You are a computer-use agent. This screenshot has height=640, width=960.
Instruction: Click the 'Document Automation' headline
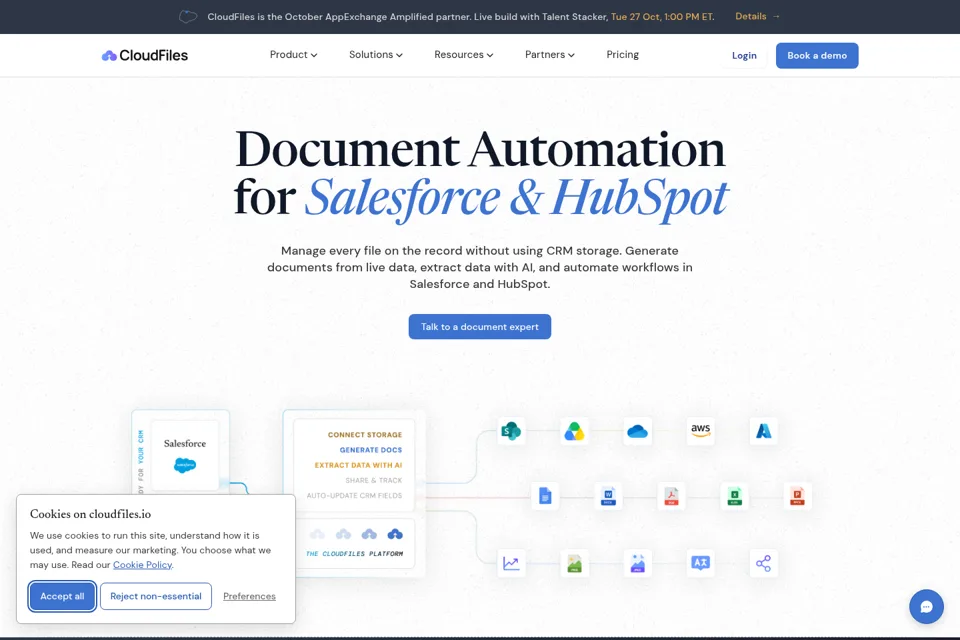point(480,149)
